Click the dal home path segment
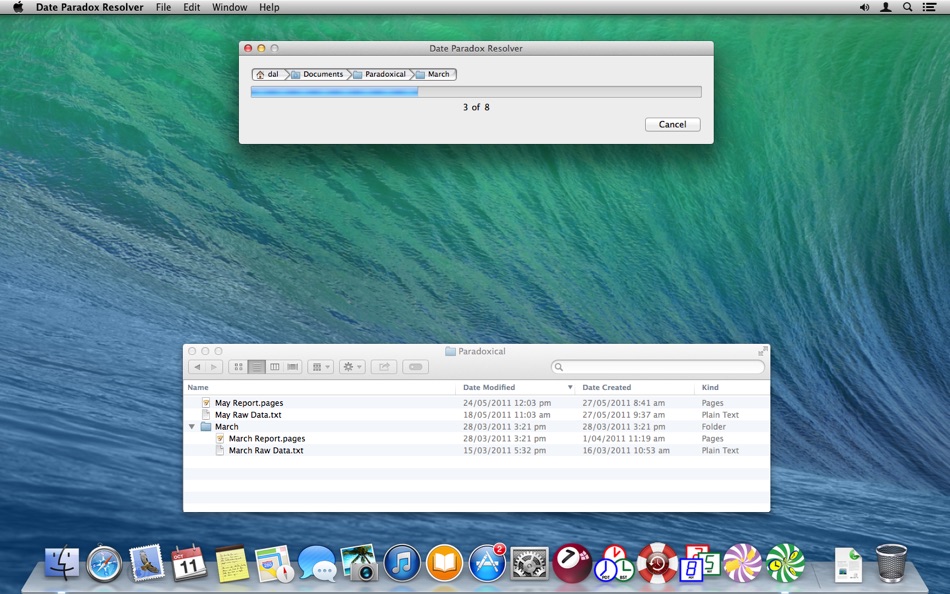Image resolution: width=950 pixels, height=594 pixels. pos(268,74)
